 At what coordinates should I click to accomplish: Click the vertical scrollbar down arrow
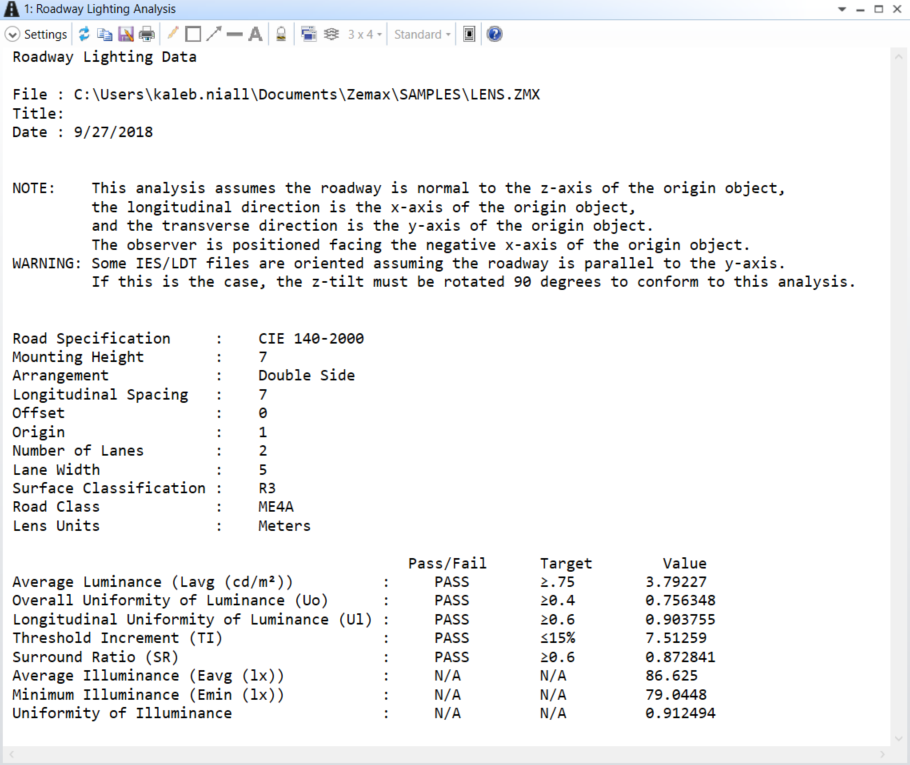coord(898,738)
